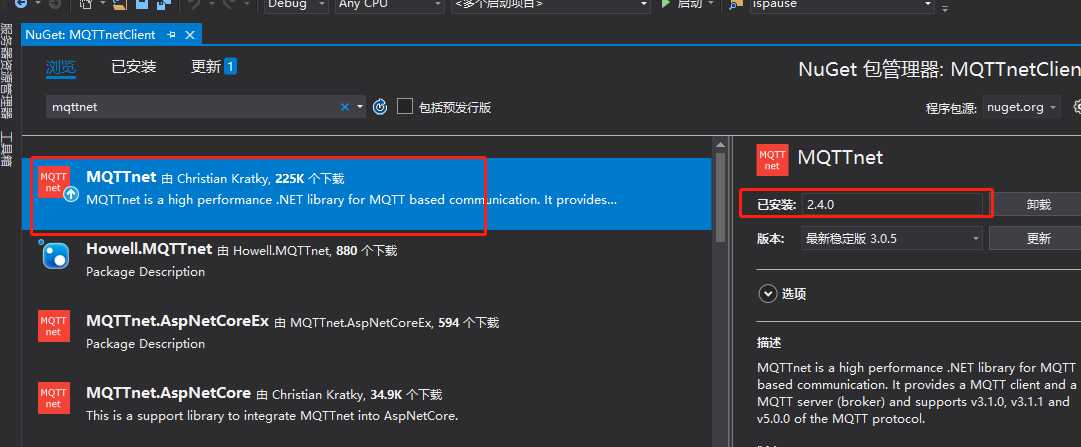This screenshot has width=1081, height=447.
Task: Select the MQTTnet package by Christian Kratky
Action: point(367,195)
